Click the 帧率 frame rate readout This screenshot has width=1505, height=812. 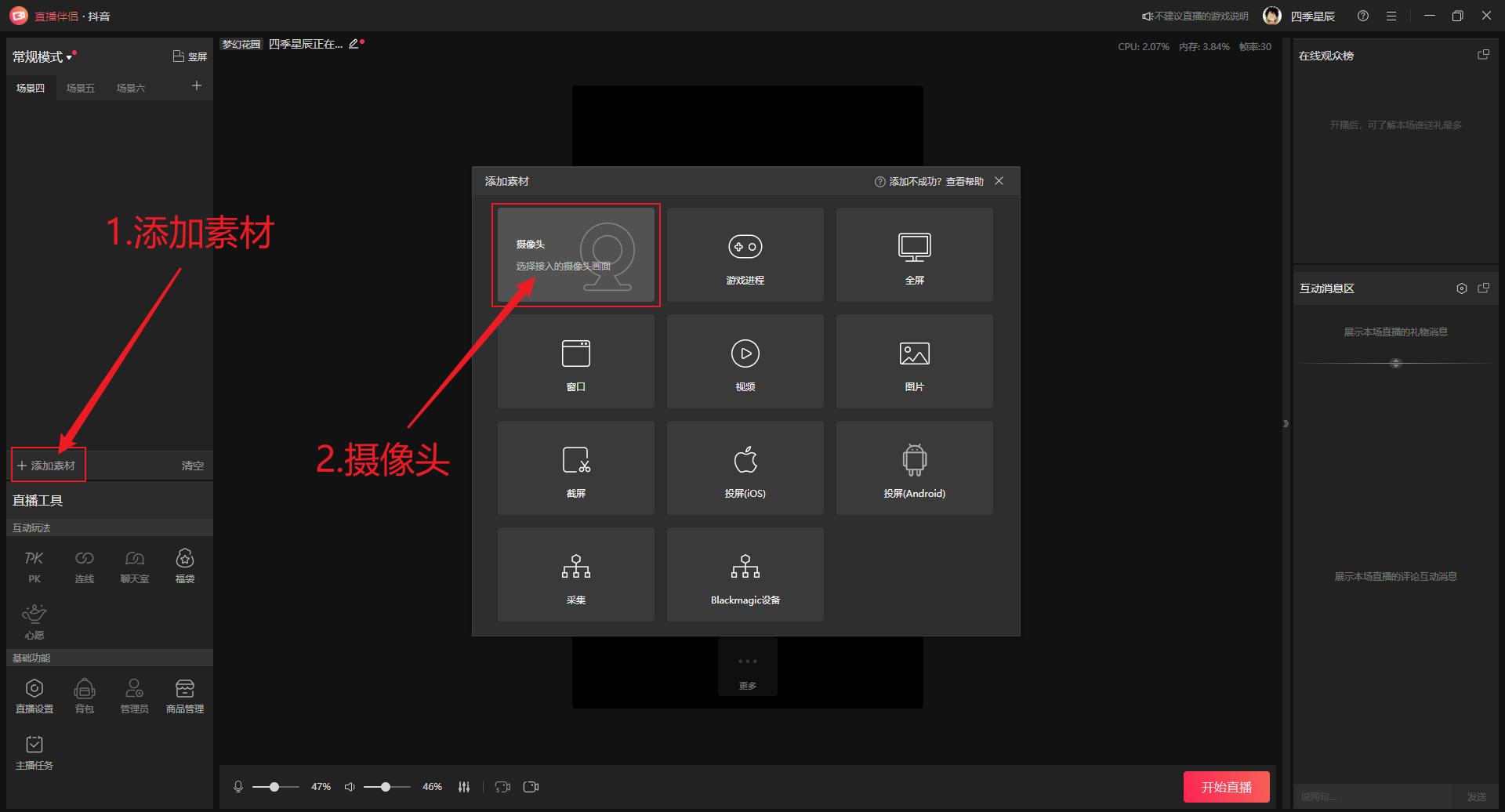pyautogui.click(x=1255, y=46)
